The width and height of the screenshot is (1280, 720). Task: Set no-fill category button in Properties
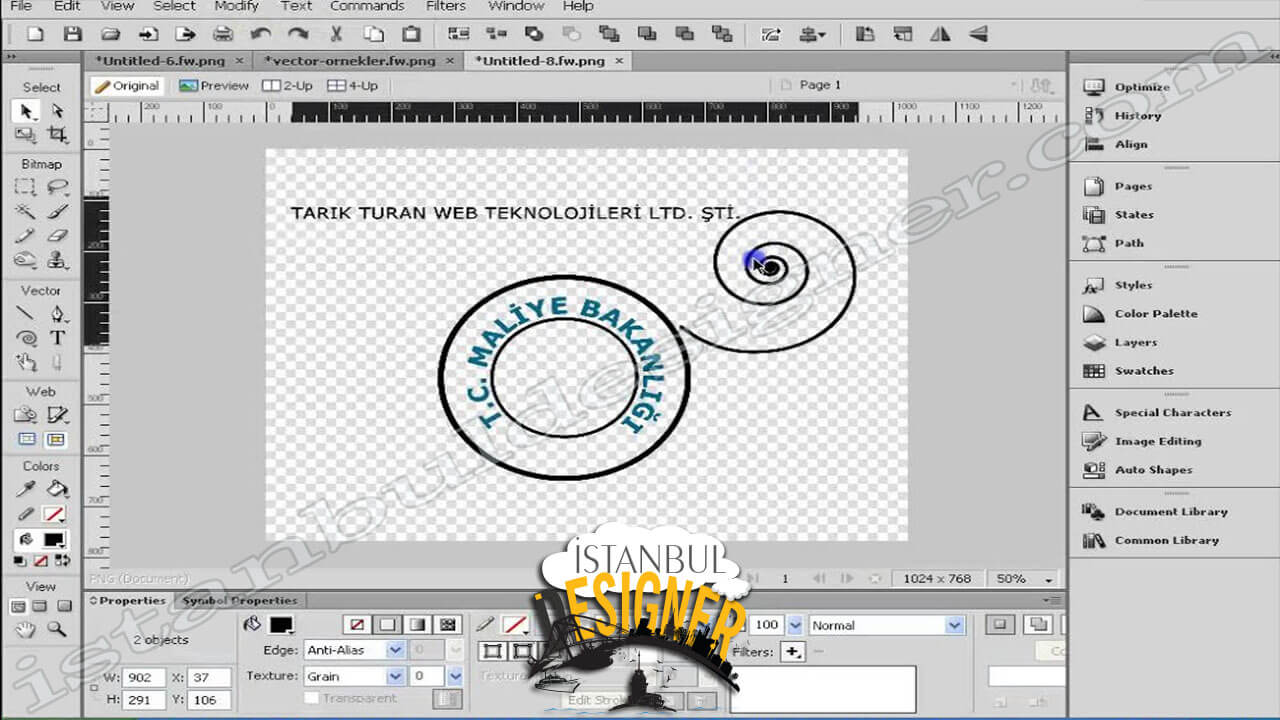[355, 625]
